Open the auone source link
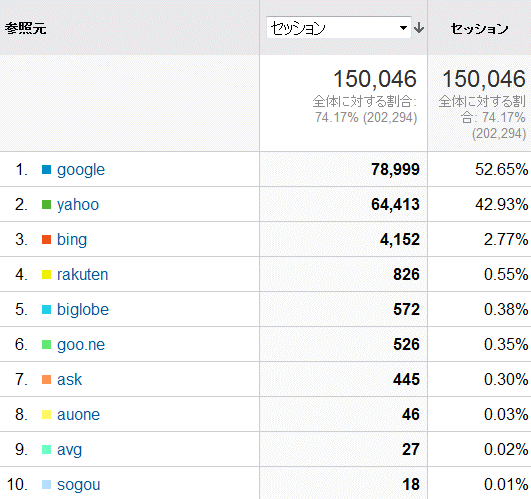This screenshot has height=499, width=531. [x=78, y=415]
